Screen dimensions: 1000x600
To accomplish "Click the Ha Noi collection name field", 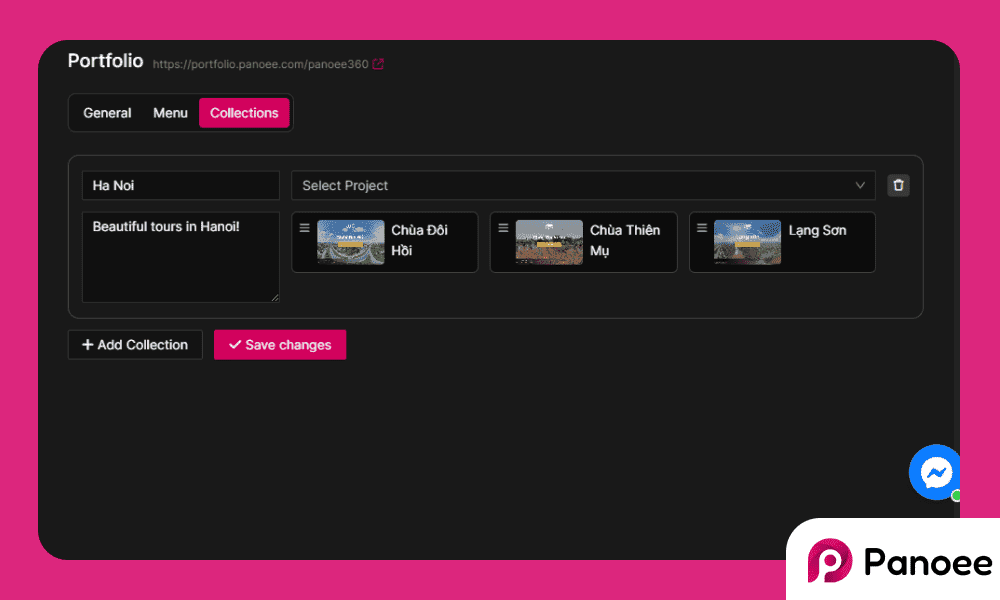I will click(180, 186).
